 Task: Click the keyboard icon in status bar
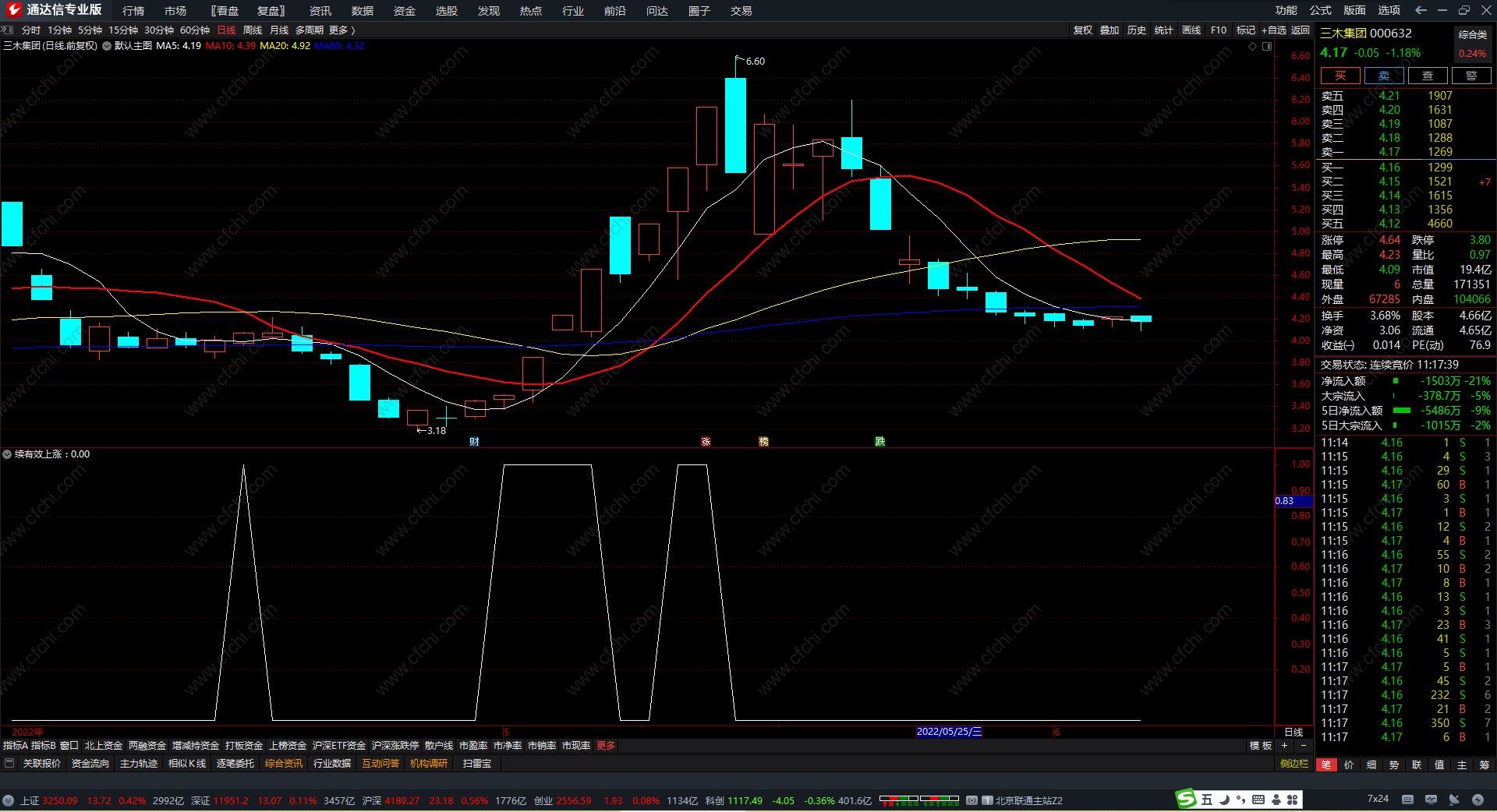point(1407,800)
